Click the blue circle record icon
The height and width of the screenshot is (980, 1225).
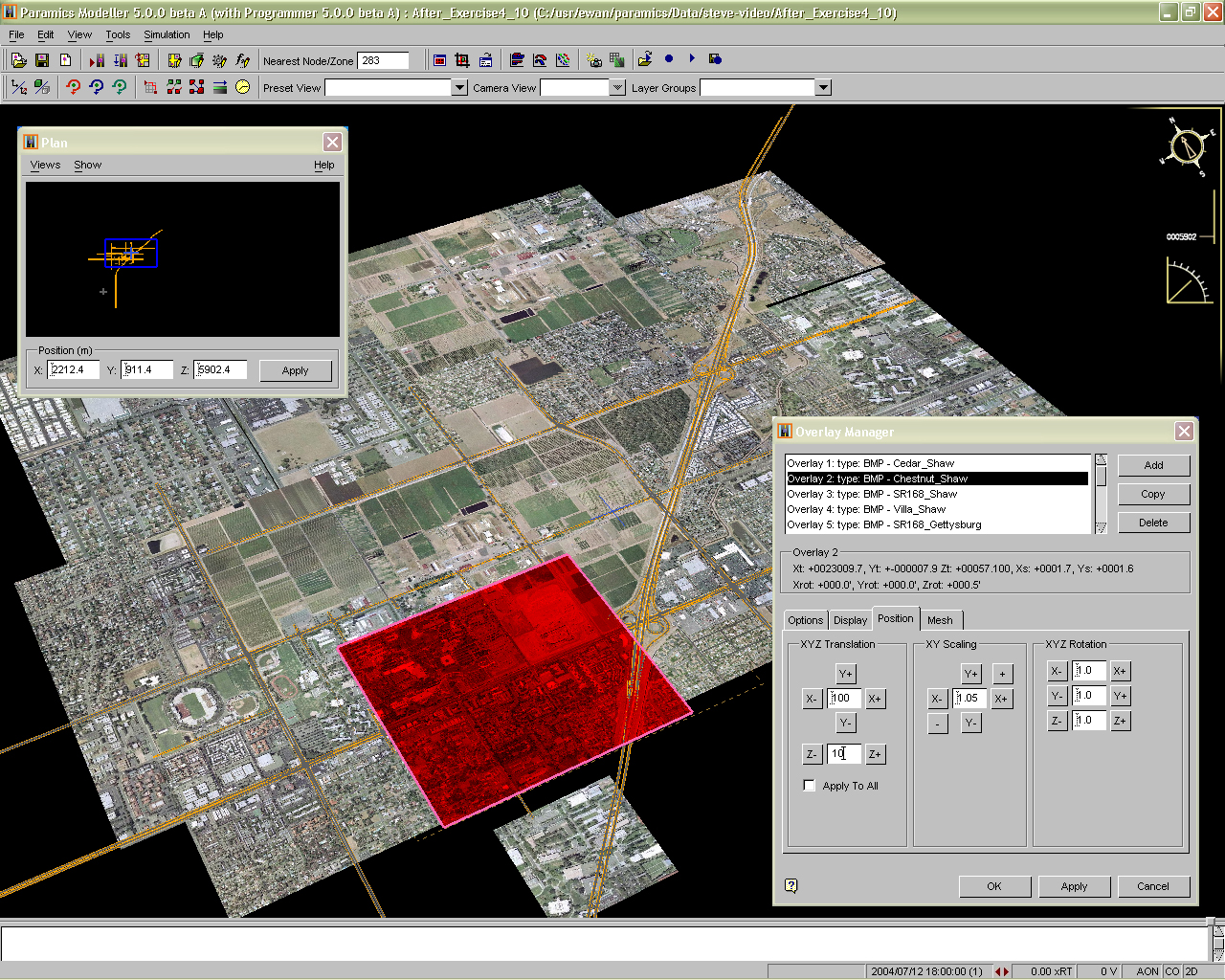669,59
